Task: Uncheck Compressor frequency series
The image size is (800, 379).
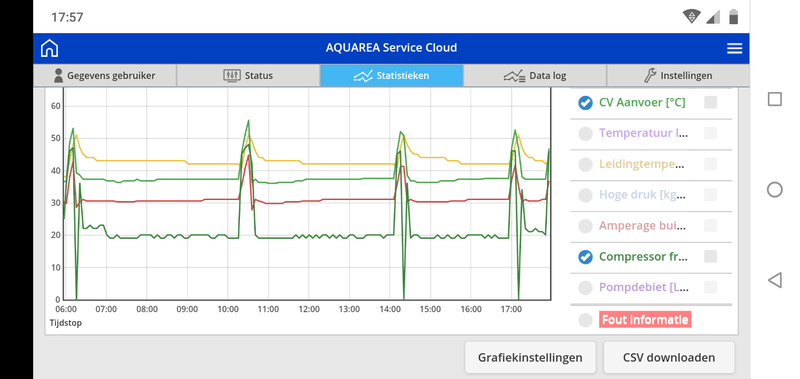Action: (585, 257)
